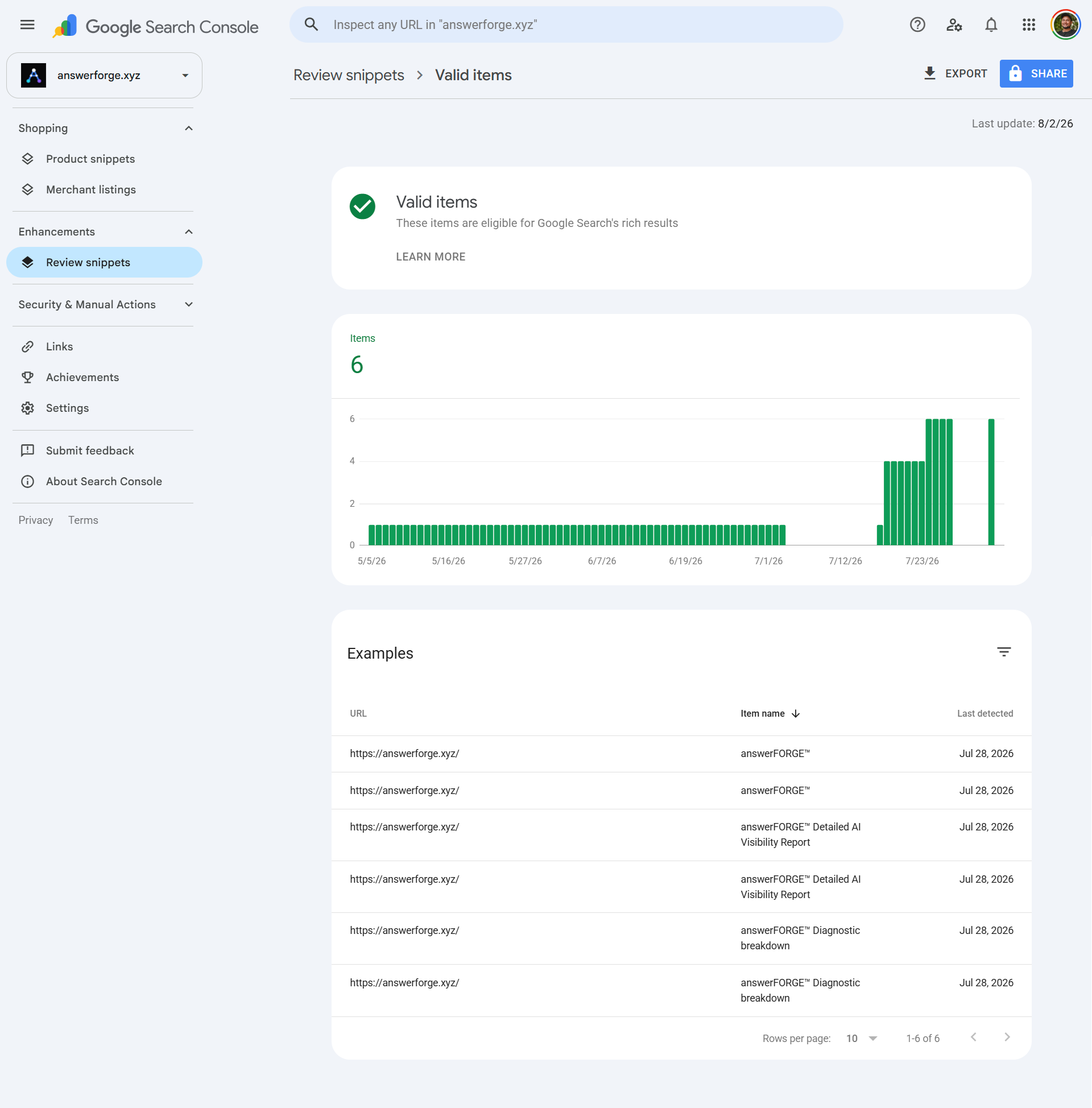
Task: Click the Valid items breadcrumb title
Action: click(x=473, y=75)
